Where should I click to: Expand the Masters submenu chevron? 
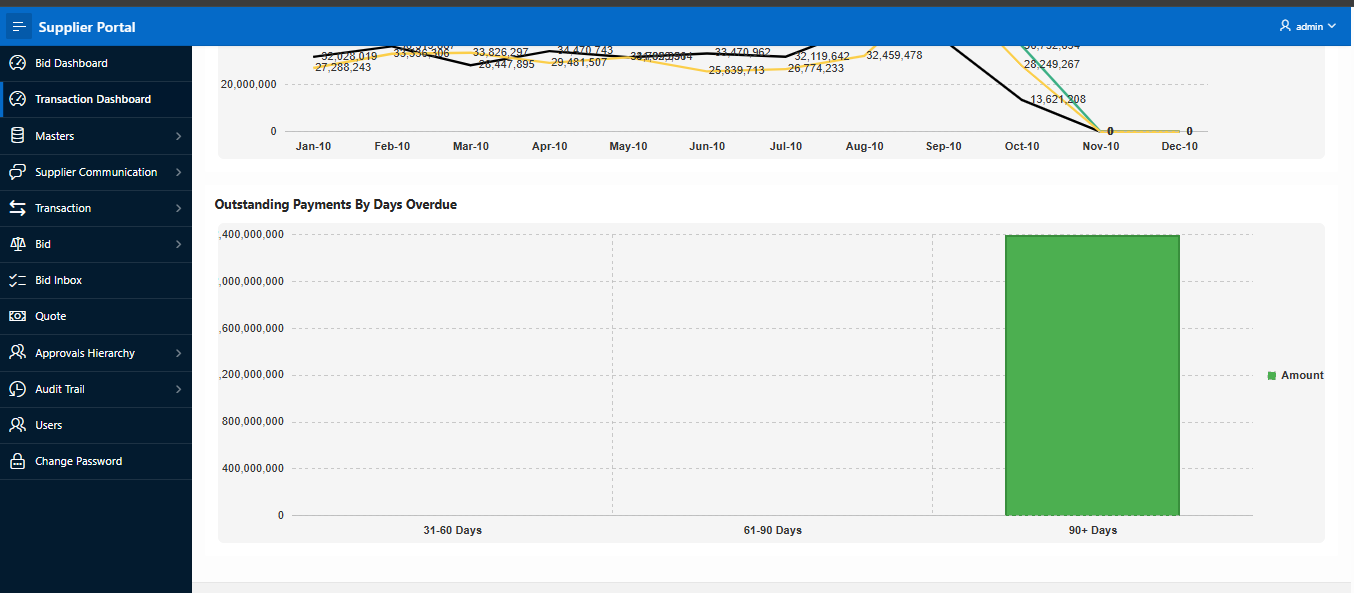tap(178, 136)
